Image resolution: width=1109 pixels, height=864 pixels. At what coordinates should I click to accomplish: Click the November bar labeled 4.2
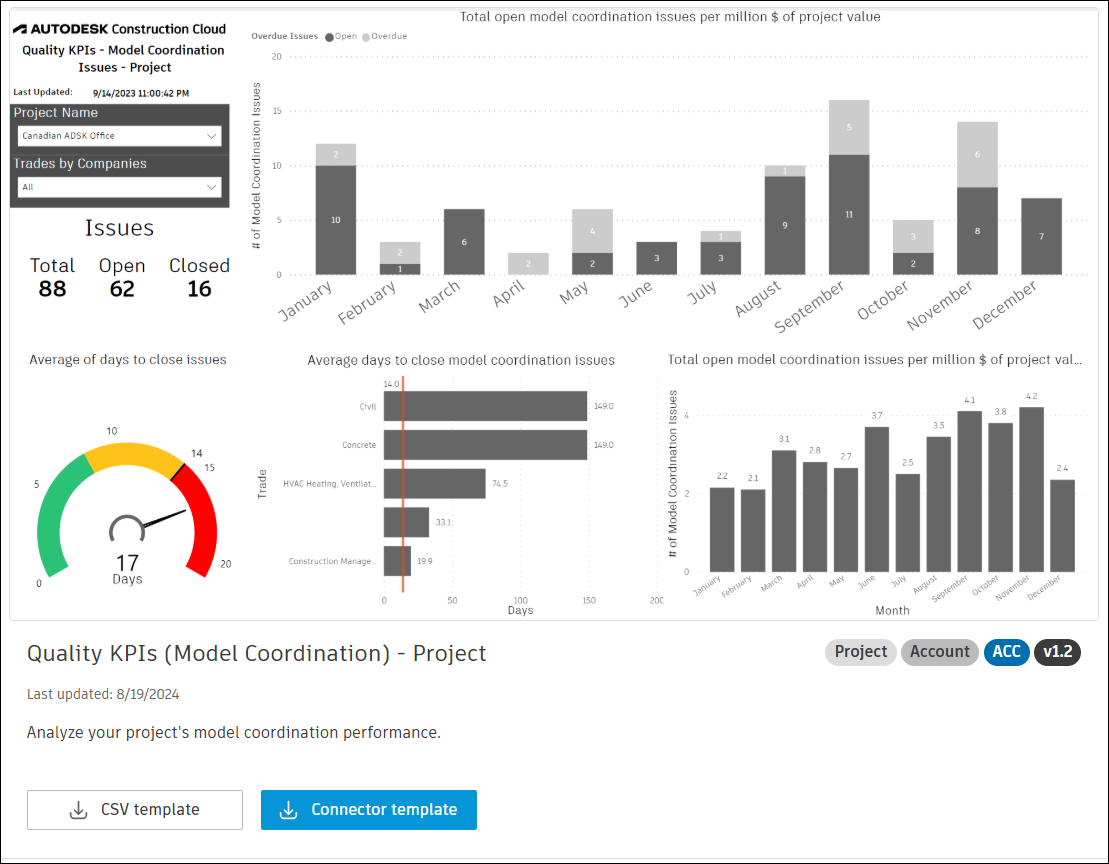point(1031,489)
